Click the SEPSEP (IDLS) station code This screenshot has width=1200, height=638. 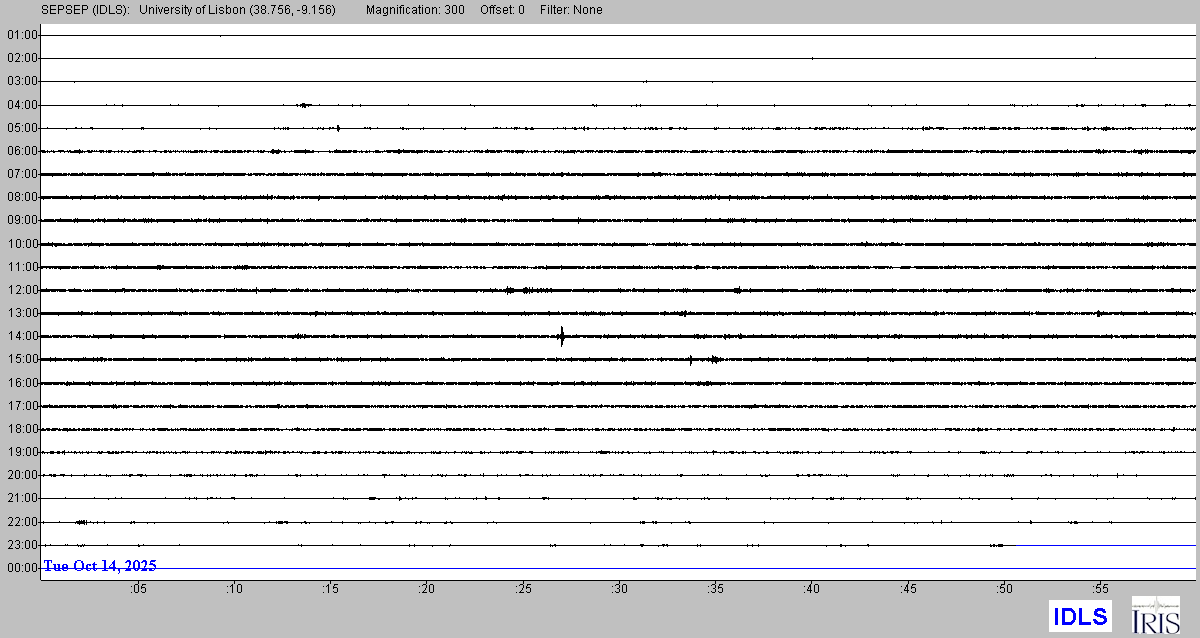click(x=85, y=10)
